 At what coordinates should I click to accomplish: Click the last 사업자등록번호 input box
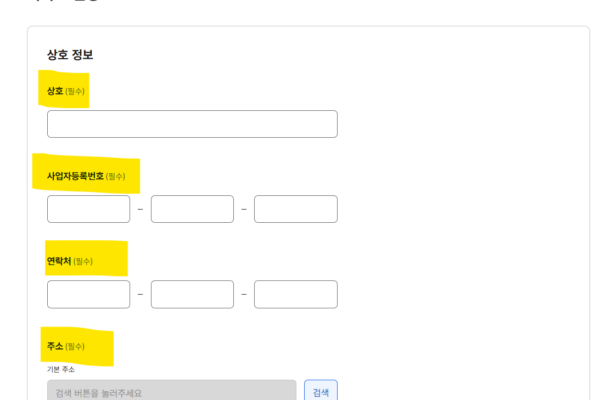point(296,209)
